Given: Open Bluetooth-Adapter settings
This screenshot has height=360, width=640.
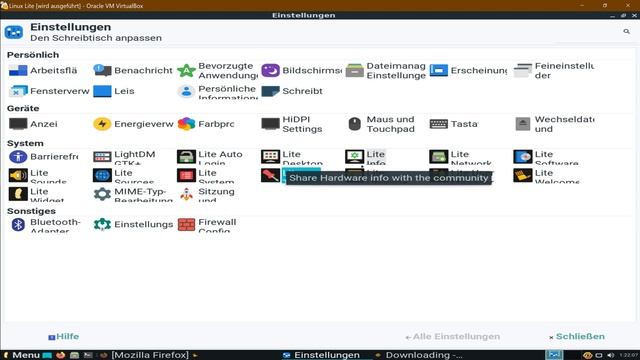Looking at the screenshot, I should pos(45,224).
